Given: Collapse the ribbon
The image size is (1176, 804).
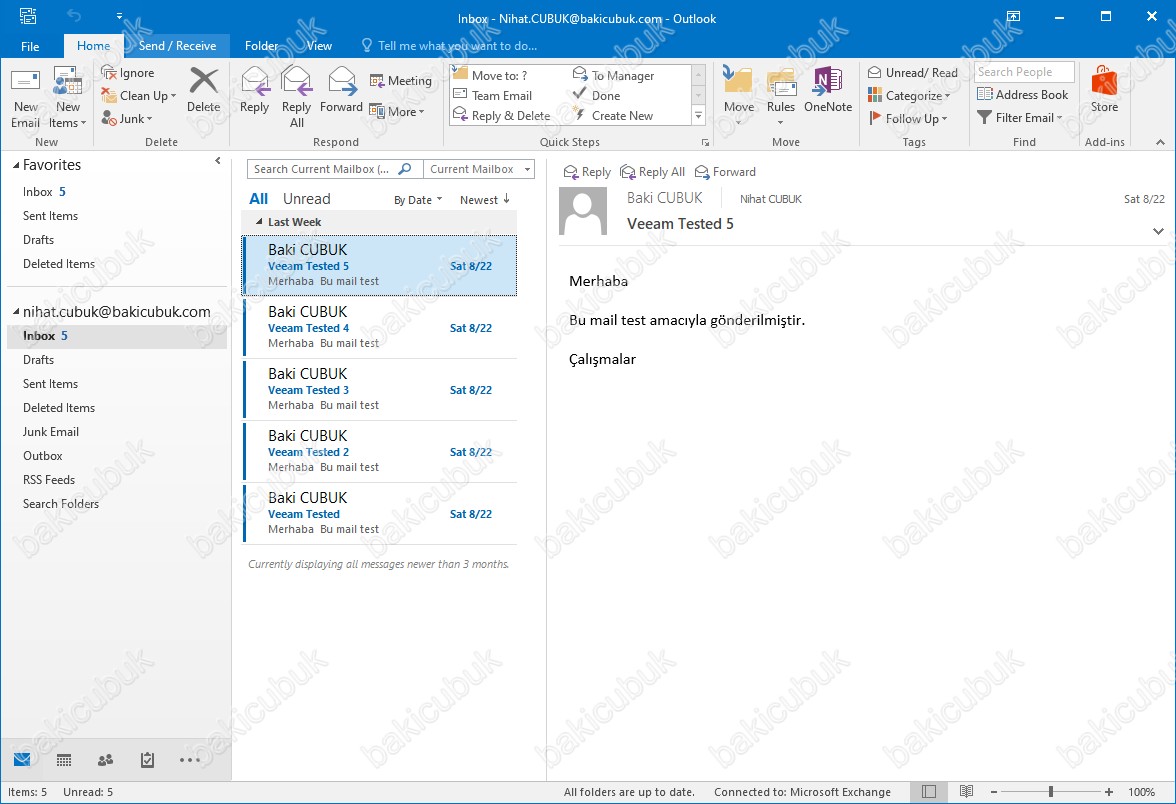Looking at the screenshot, I should pyautogui.click(x=1160, y=142).
